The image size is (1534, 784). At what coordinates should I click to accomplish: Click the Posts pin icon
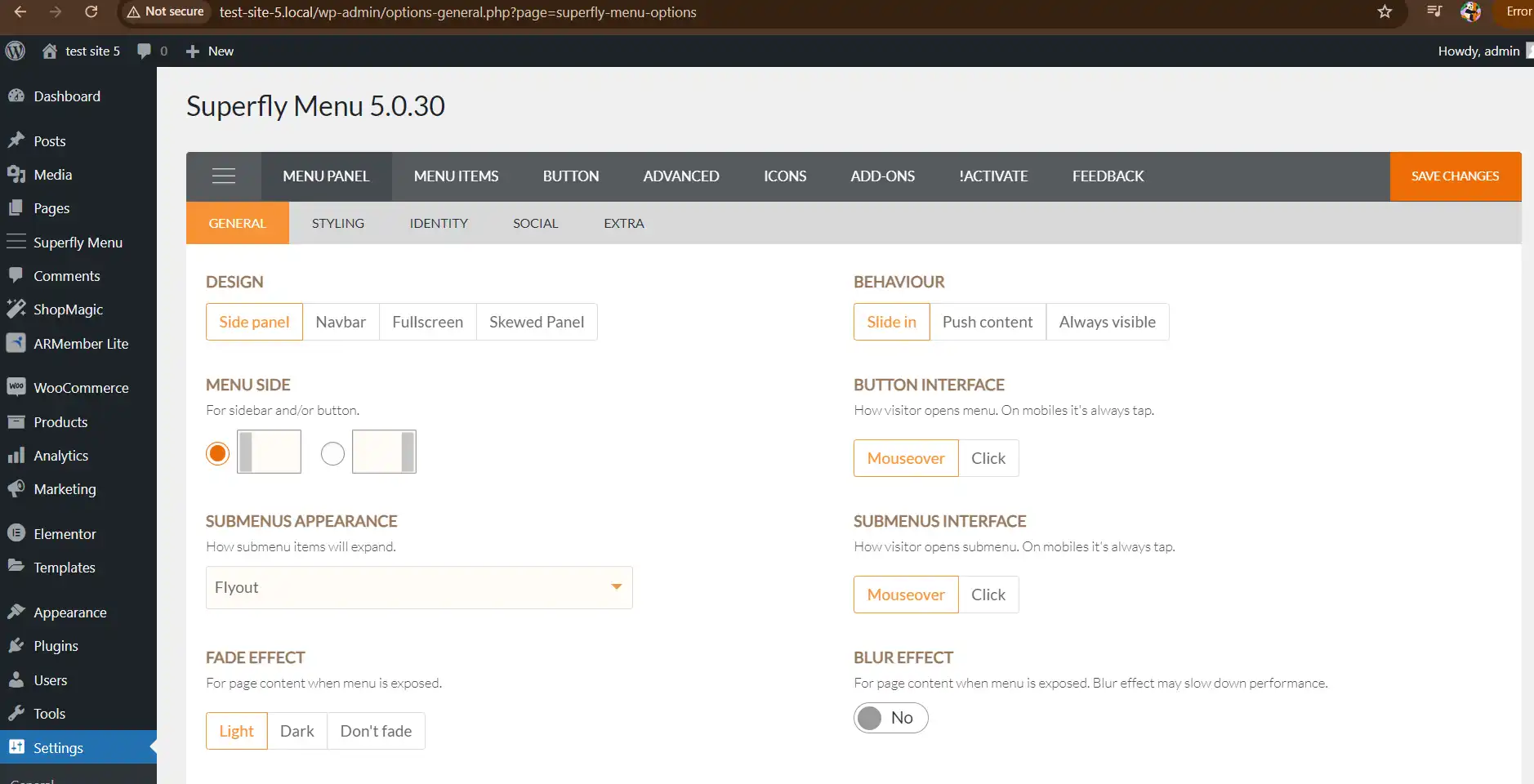click(x=16, y=140)
